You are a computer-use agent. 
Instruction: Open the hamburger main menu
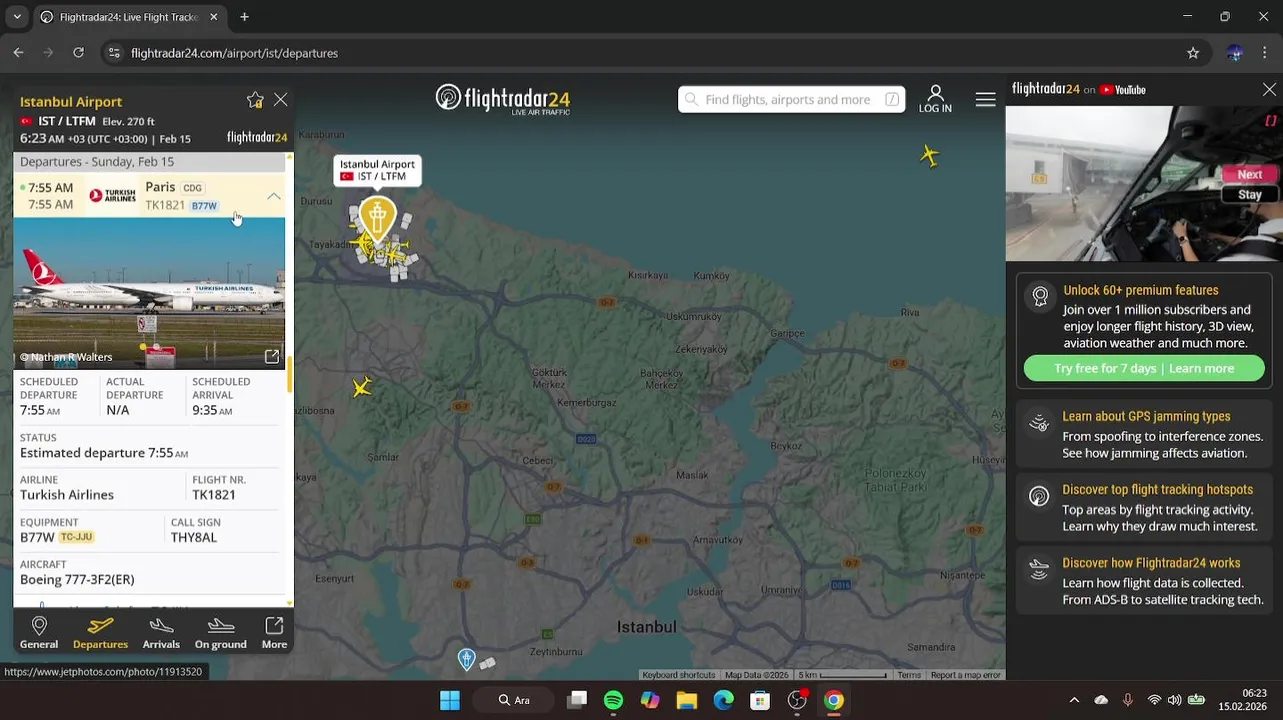(985, 99)
